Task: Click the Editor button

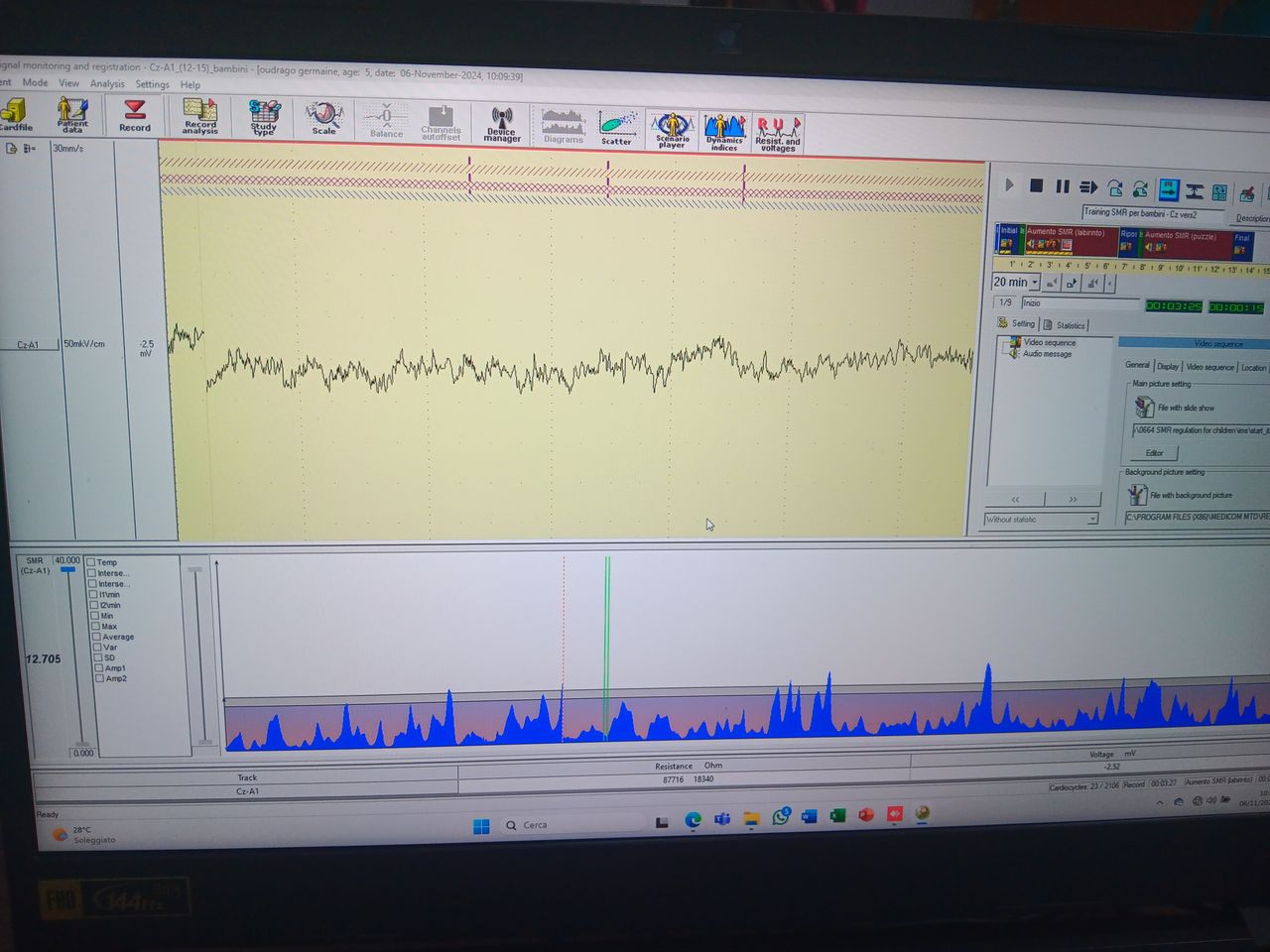Action: tap(1154, 452)
